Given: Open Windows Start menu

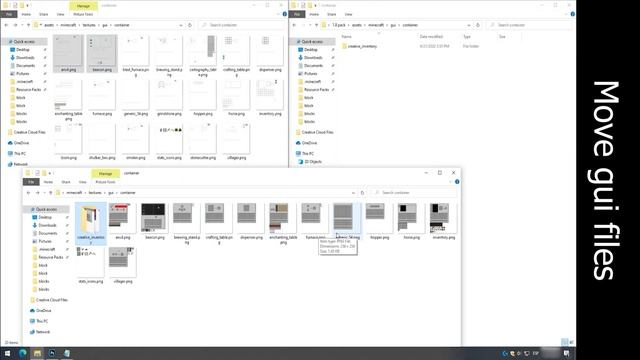Looking at the screenshot, I should (x=7, y=353).
